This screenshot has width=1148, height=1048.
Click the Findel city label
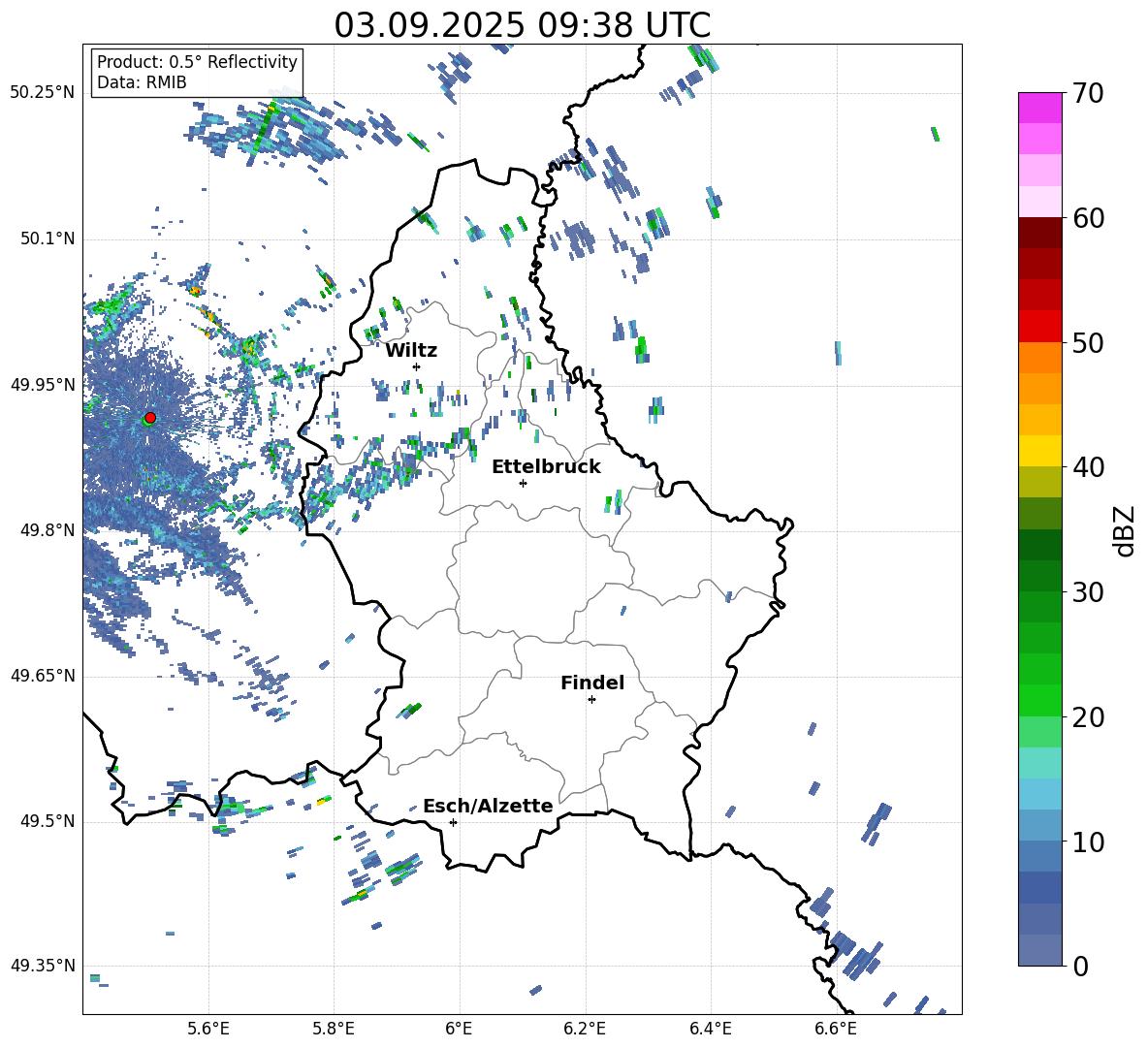[592, 683]
